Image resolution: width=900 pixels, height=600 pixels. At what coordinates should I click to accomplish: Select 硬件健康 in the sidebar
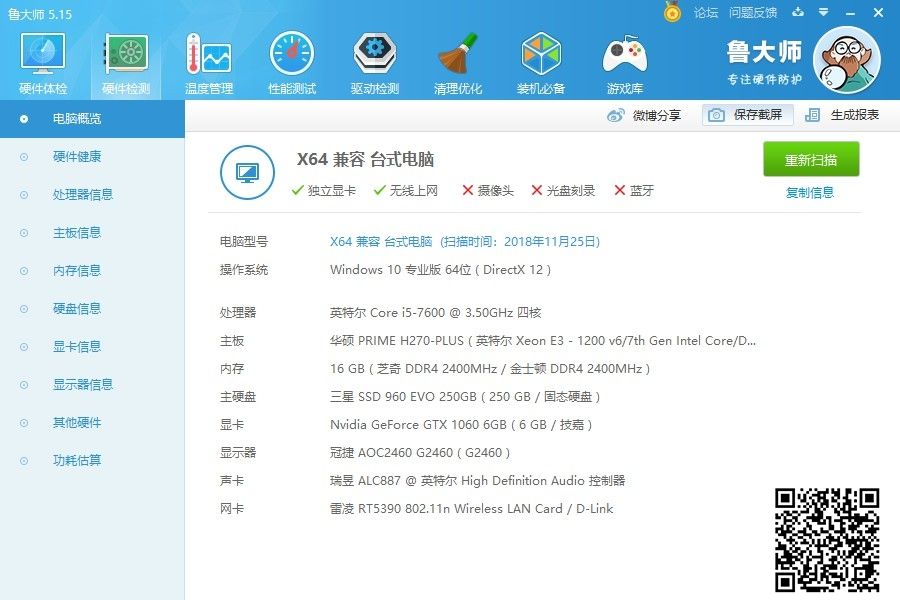point(77,157)
